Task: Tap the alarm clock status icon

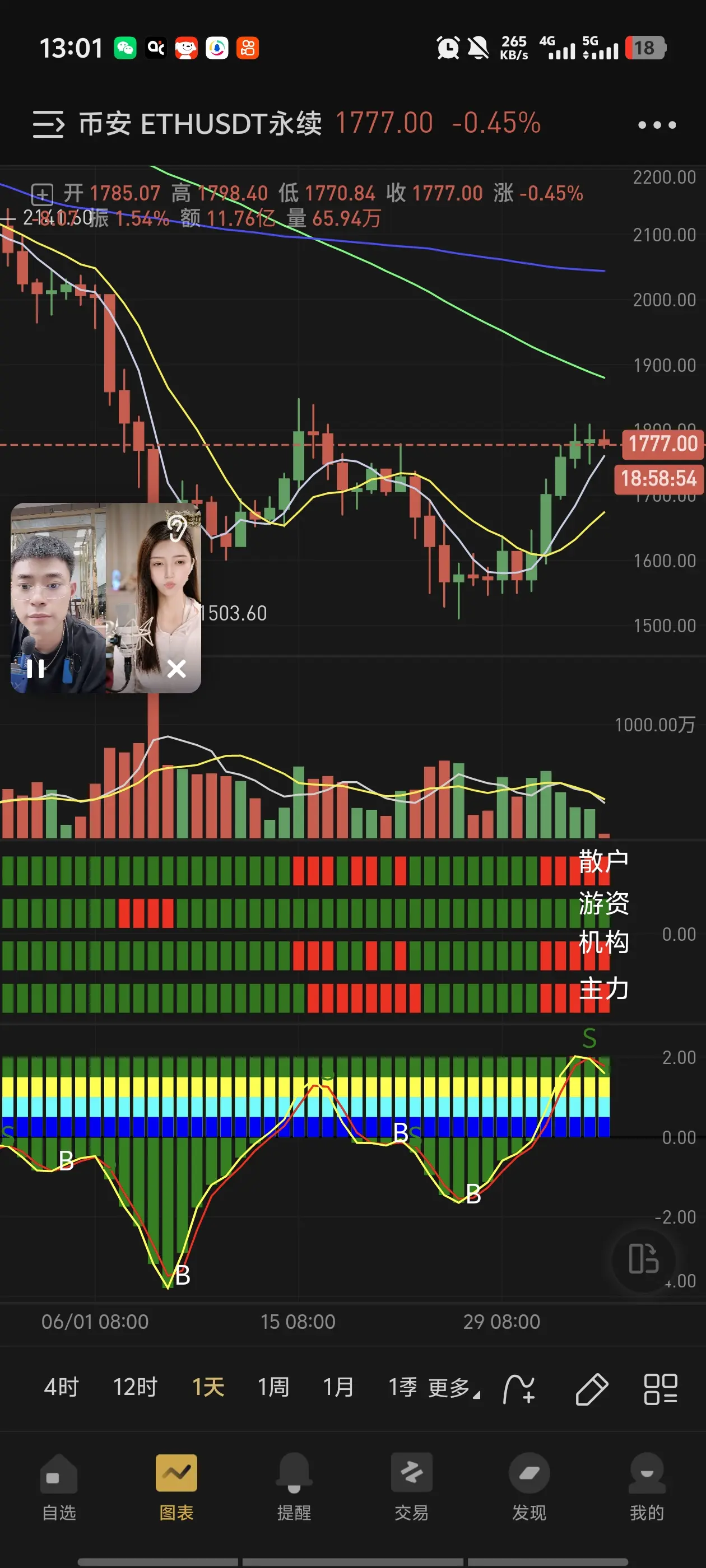Action: coord(448,48)
